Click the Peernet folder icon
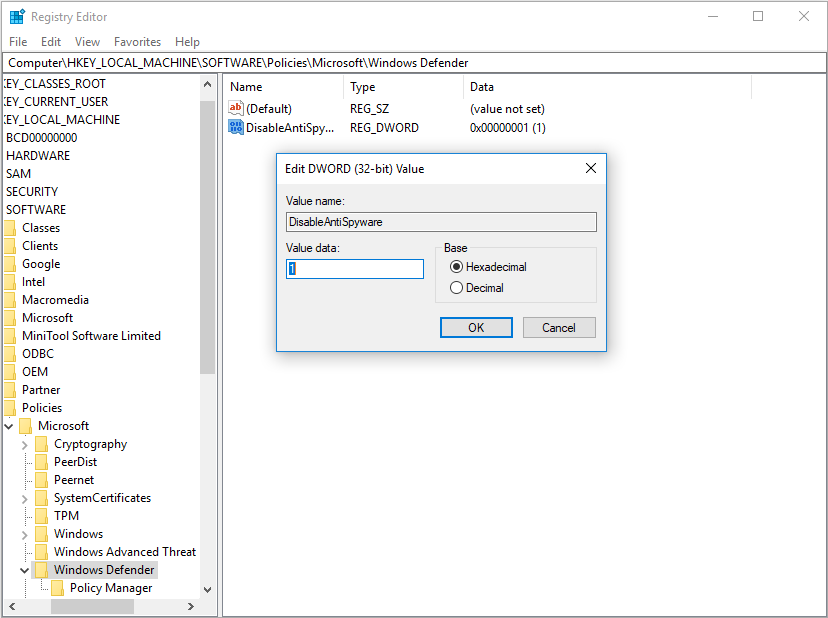 41,480
